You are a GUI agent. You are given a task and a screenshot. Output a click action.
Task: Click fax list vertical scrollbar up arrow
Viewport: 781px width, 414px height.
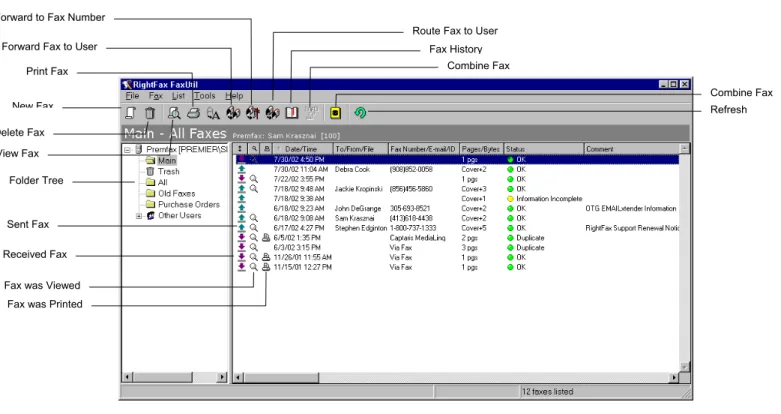pyautogui.click(x=684, y=149)
